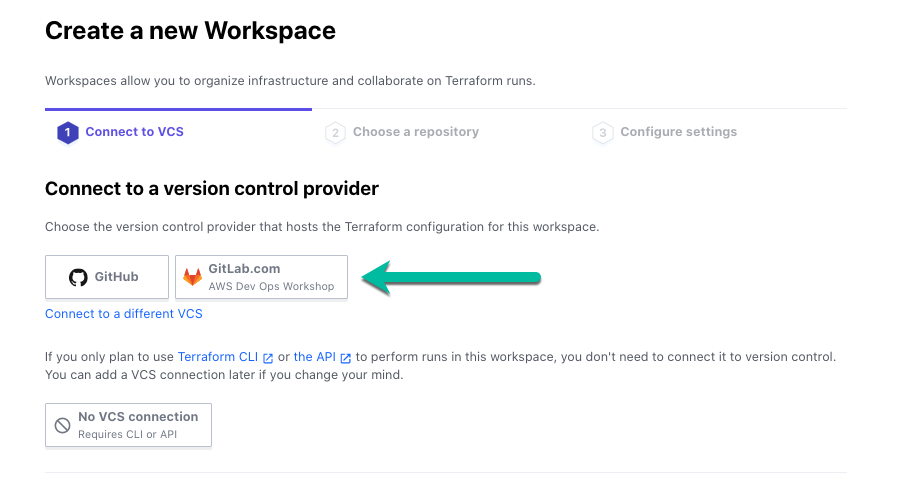
Task: Open external link icon beside the API
Action: click(x=346, y=358)
